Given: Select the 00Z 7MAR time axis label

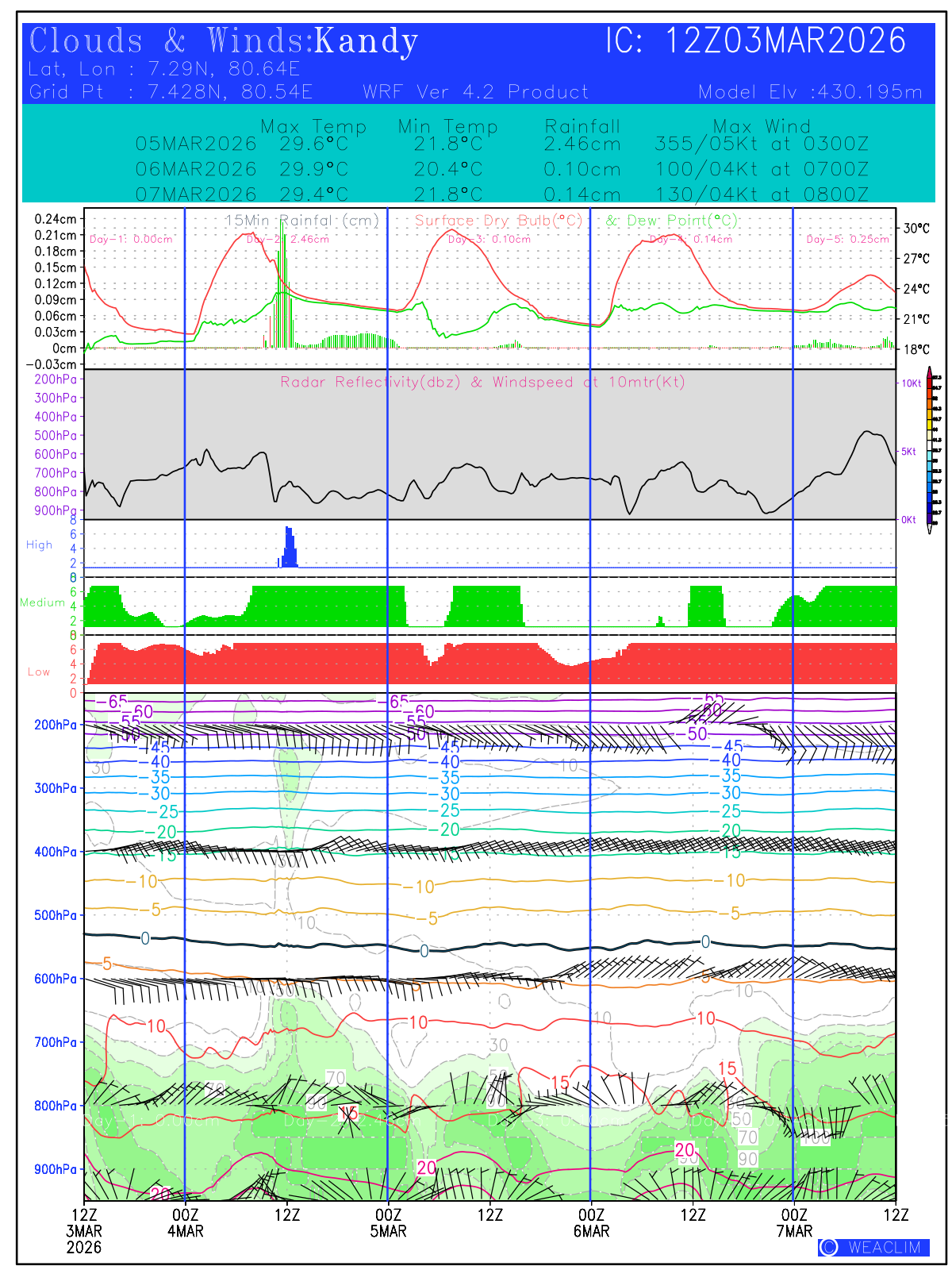Looking at the screenshot, I should [x=794, y=1222].
